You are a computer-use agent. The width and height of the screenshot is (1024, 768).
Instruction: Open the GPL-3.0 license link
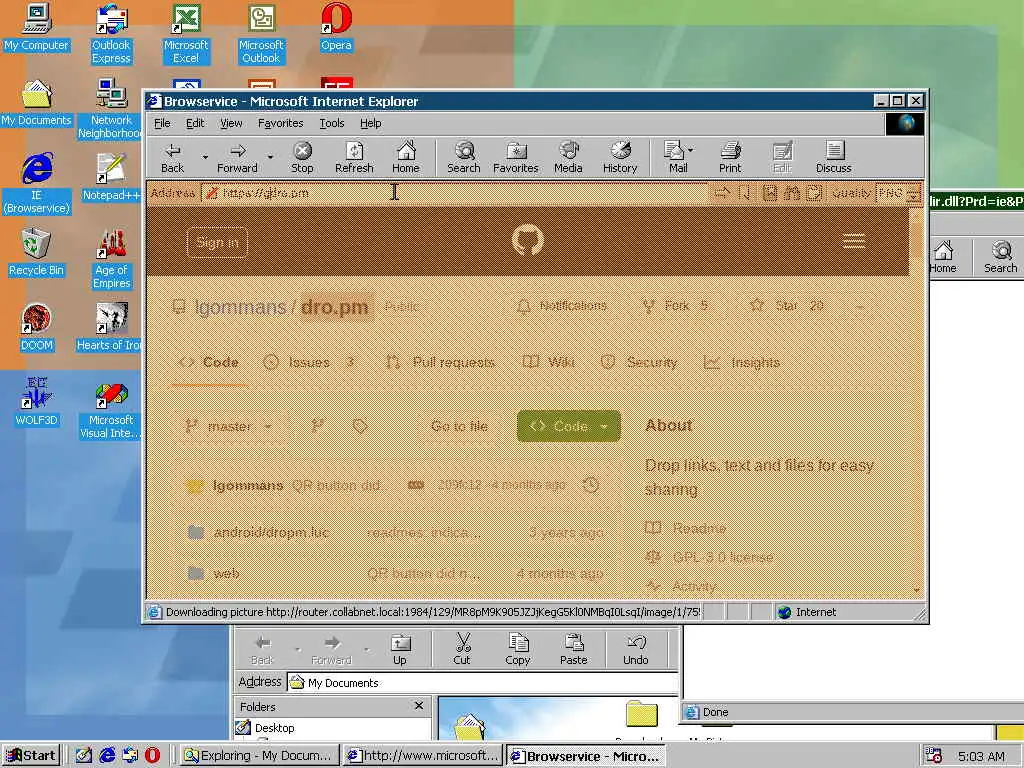point(722,558)
